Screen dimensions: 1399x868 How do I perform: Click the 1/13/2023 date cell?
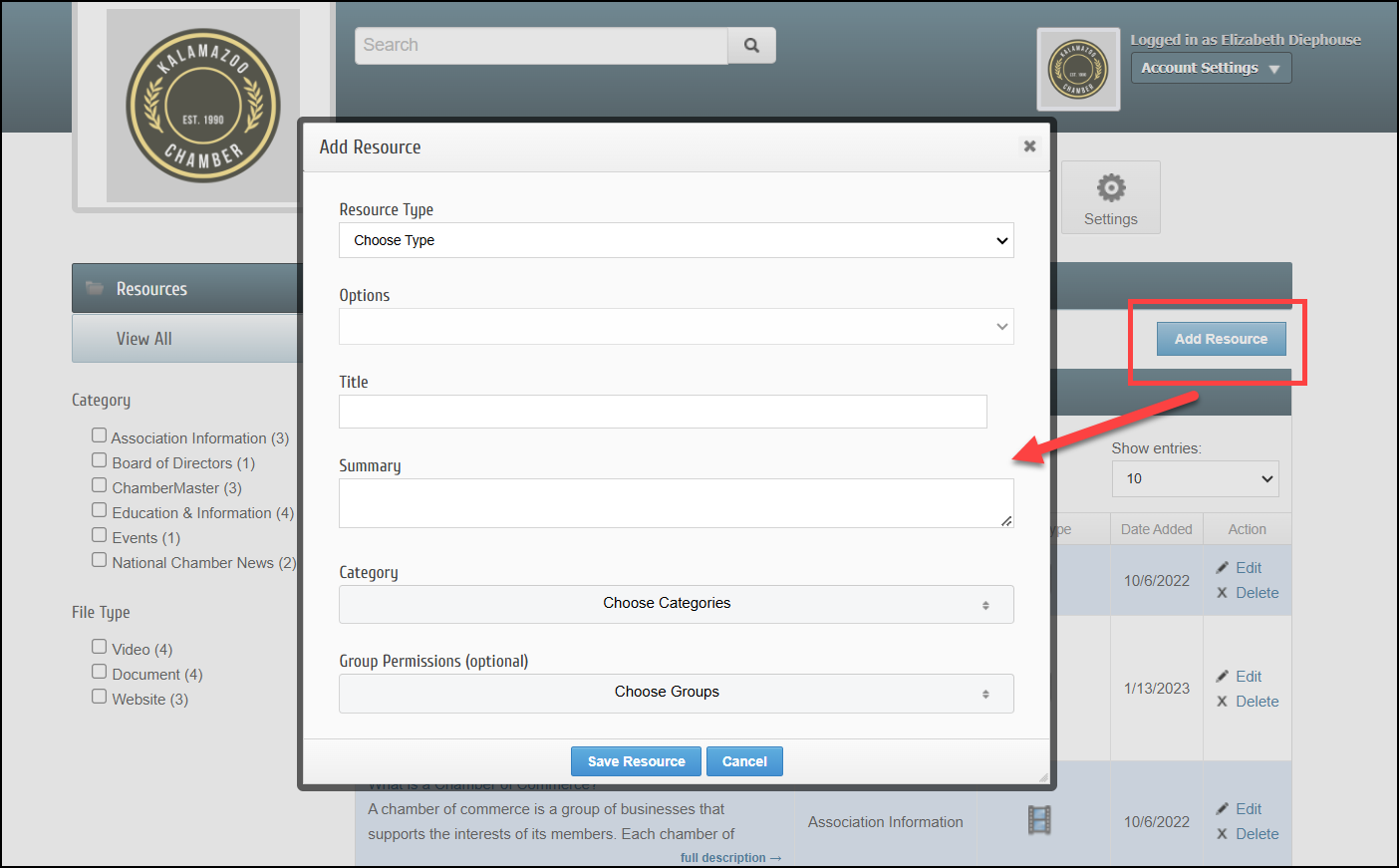click(1157, 689)
